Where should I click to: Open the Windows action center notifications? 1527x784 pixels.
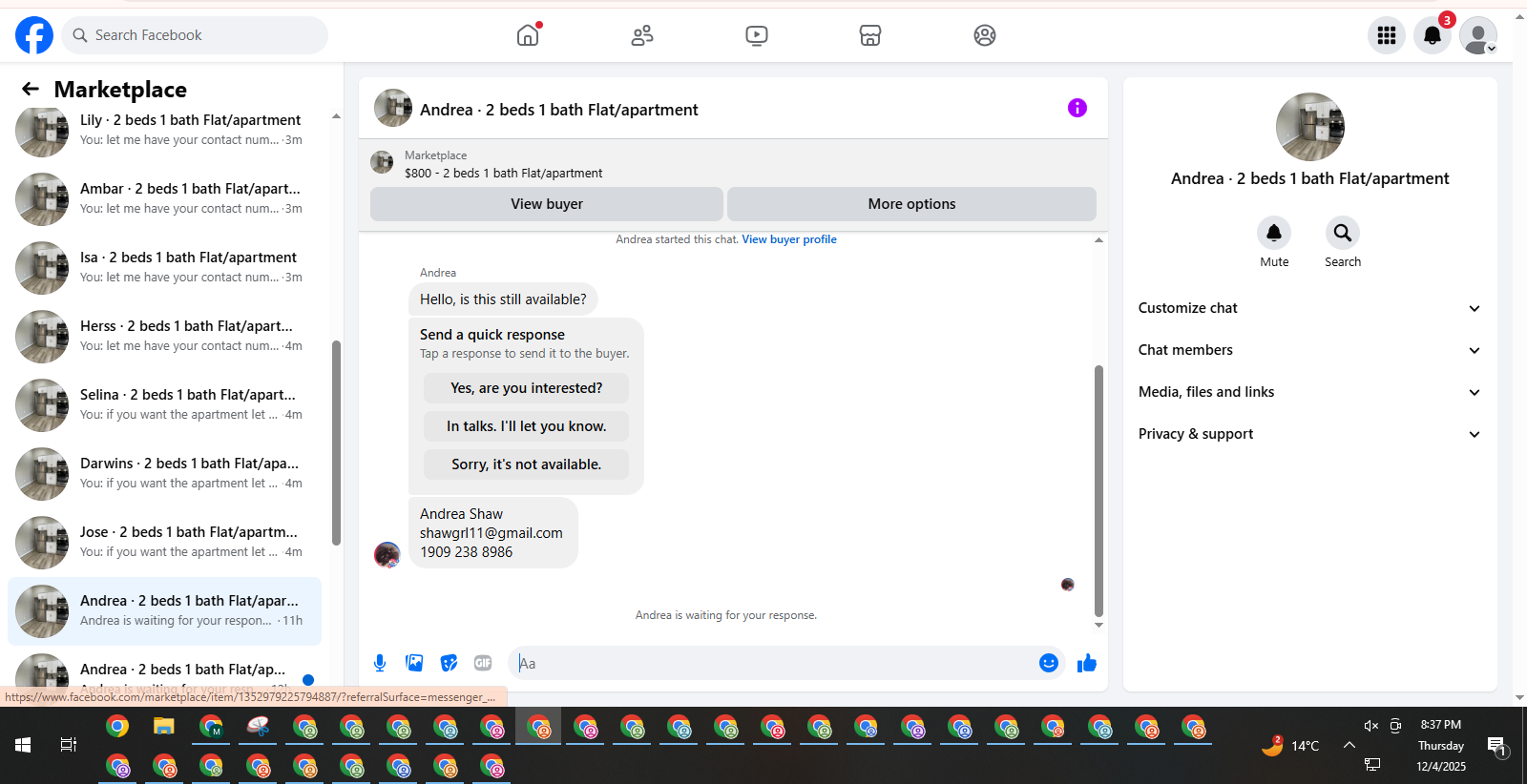point(1496,746)
